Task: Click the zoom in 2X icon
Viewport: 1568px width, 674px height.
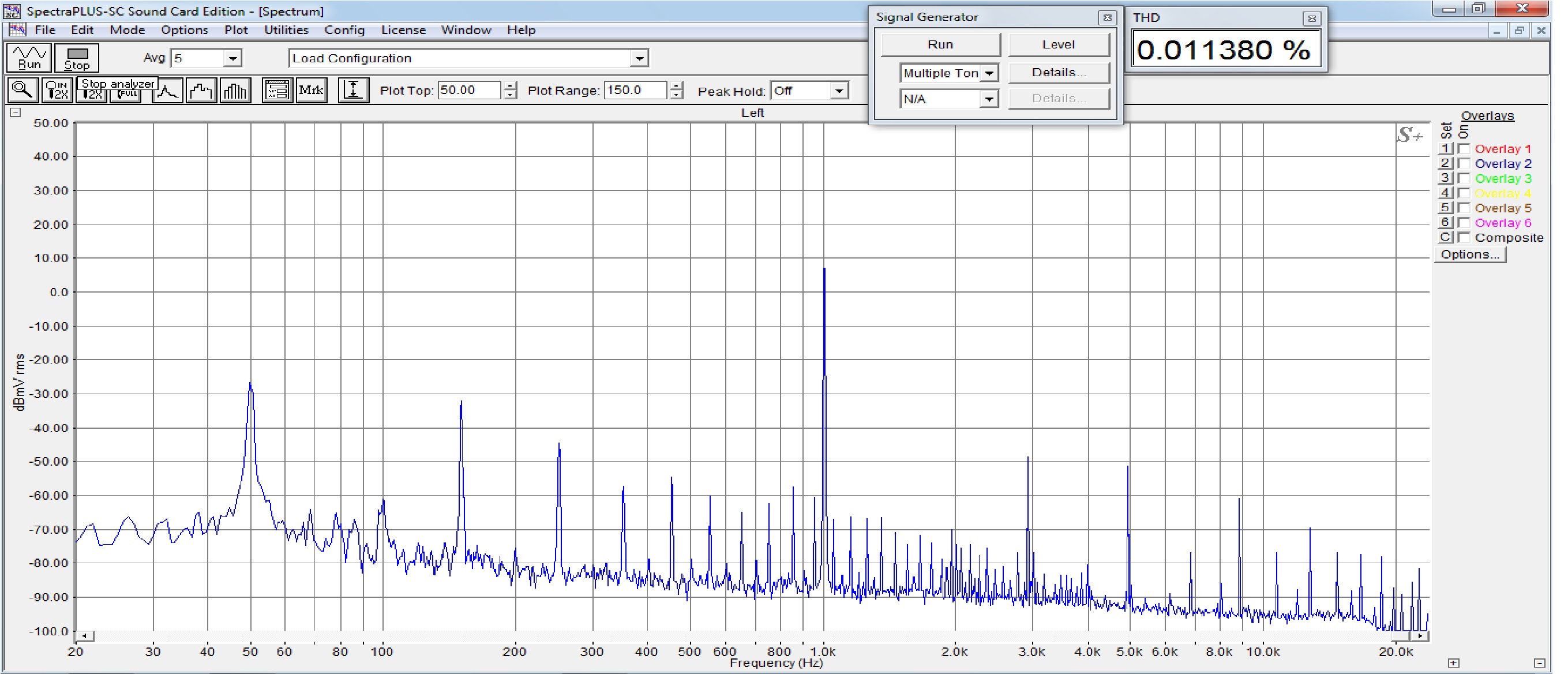Action: point(57,90)
